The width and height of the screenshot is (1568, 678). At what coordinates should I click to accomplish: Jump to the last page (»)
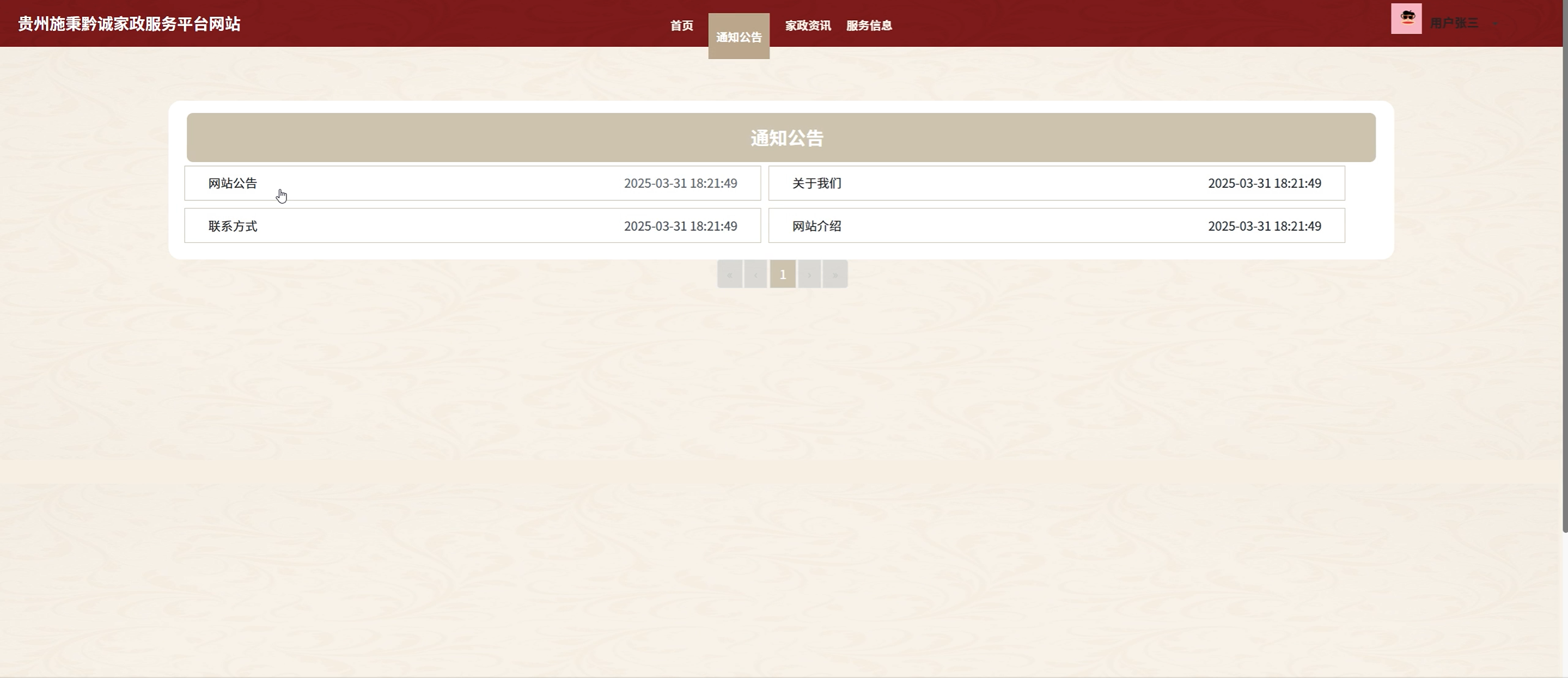(x=835, y=274)
